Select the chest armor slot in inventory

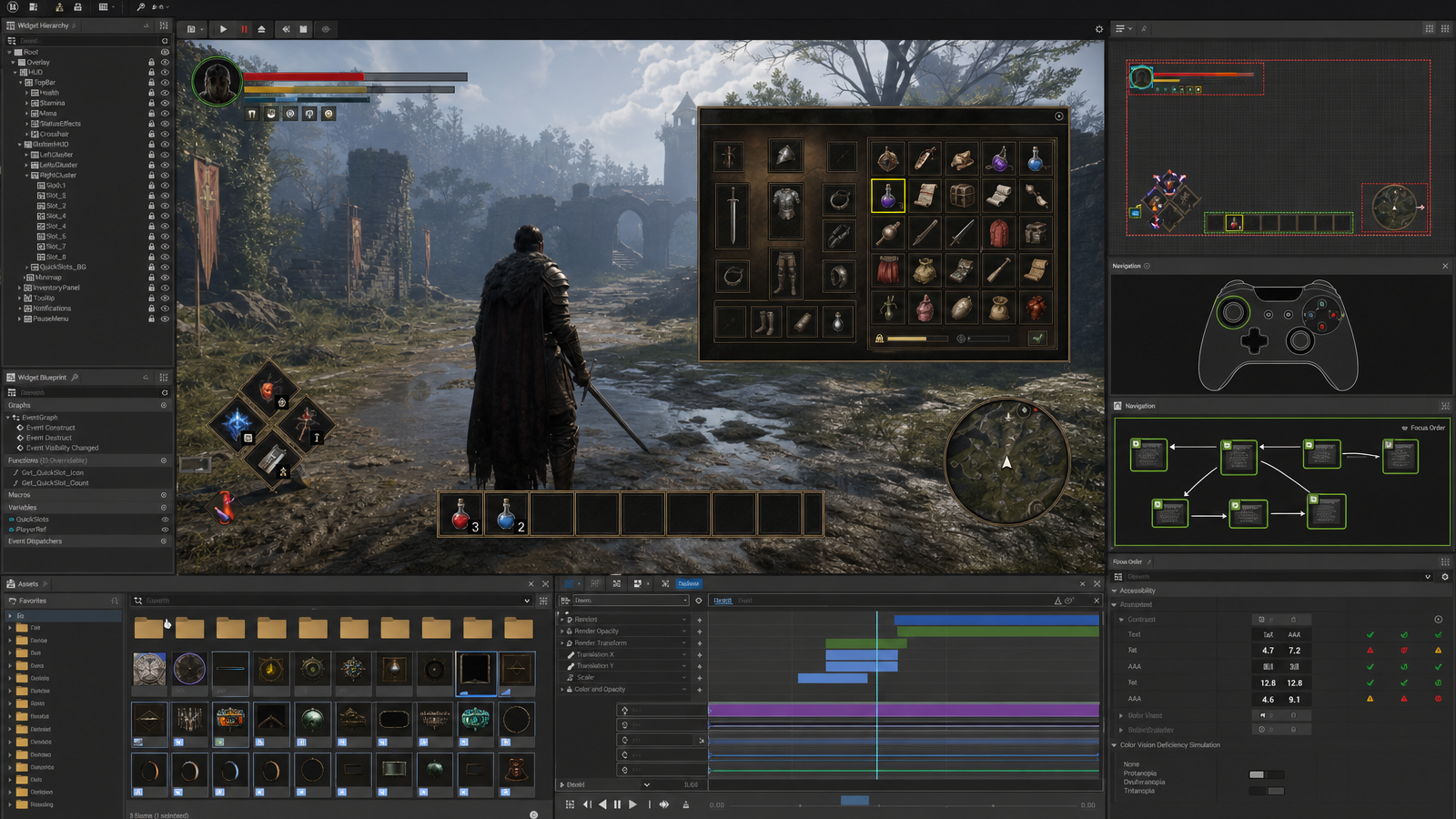[x=785, y=209]
